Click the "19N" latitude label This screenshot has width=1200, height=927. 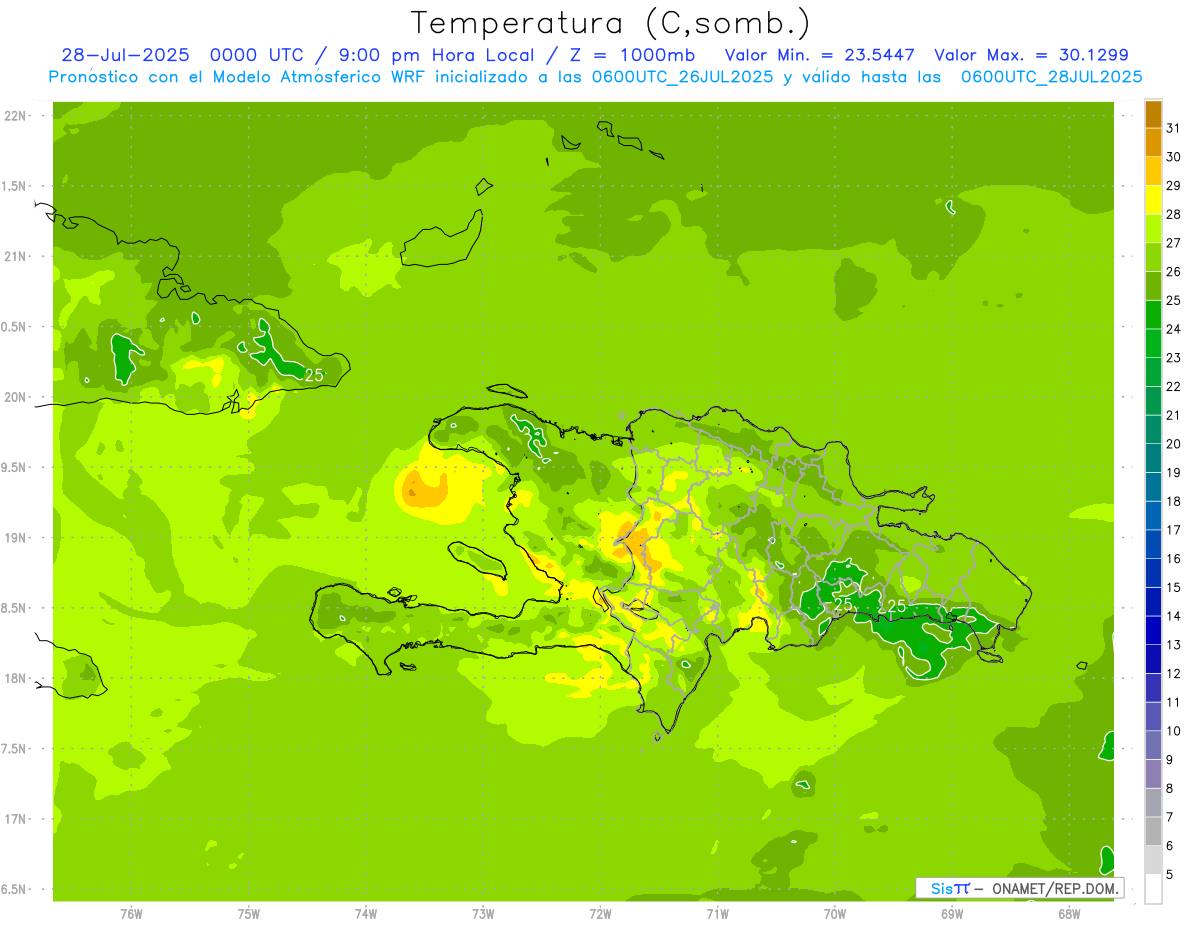coord(15,537)
